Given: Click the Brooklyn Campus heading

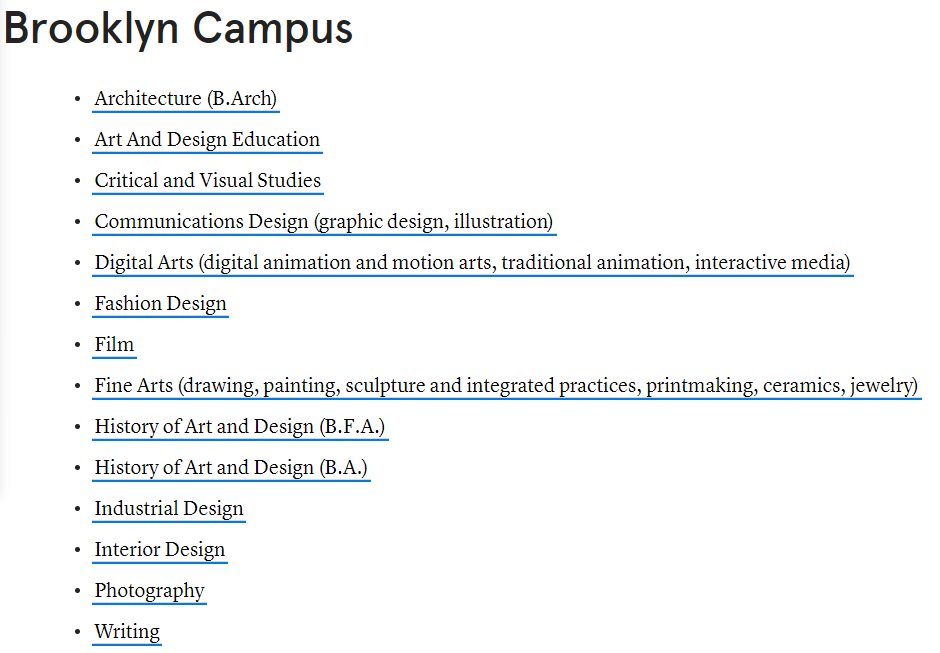Looking at the screenshot, I should pyautogui.click(x=178, y=29).
